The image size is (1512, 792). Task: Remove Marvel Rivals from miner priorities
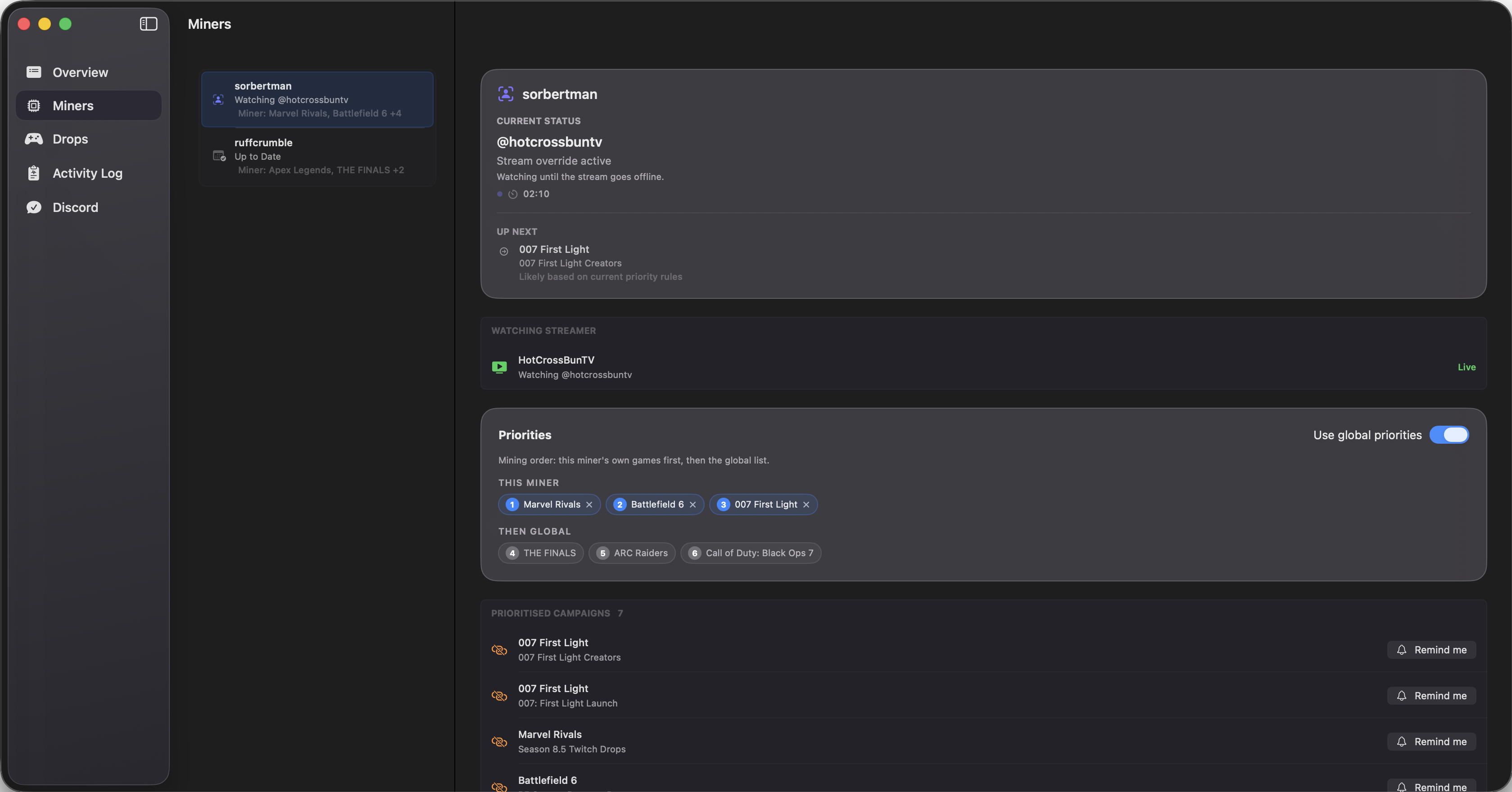589,504
